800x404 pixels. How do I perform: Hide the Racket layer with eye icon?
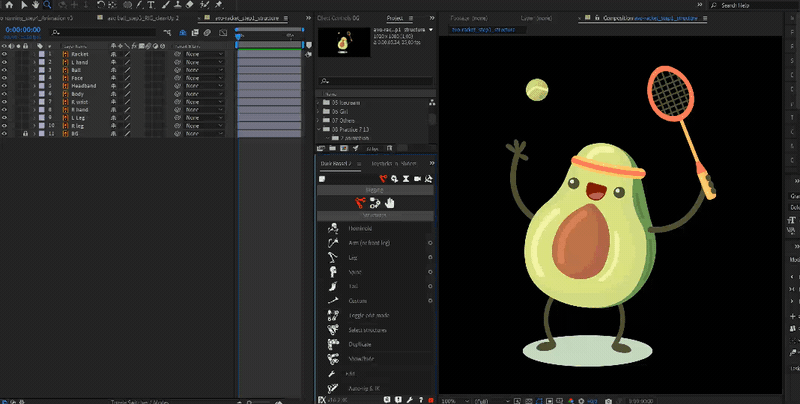[5, 54]
